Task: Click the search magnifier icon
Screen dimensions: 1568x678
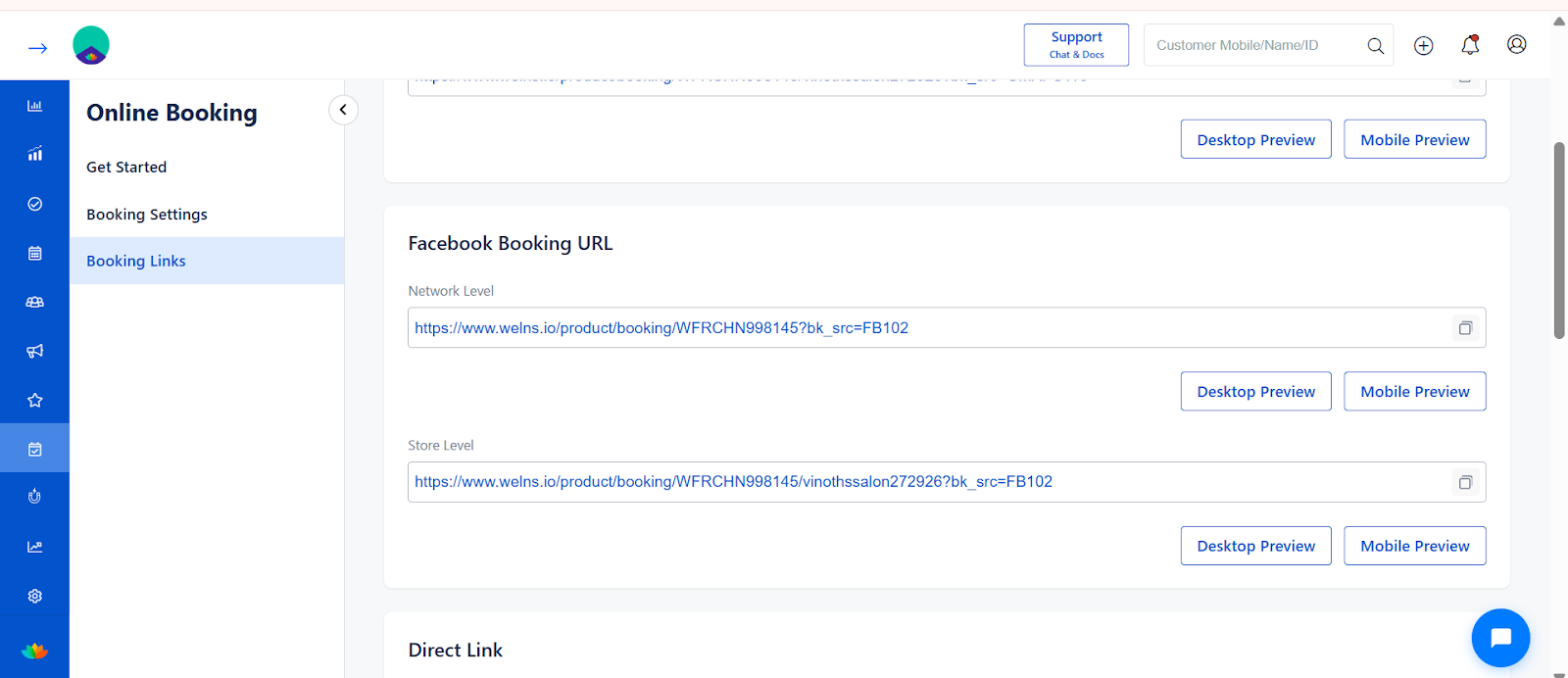Action: point(1376,46)
